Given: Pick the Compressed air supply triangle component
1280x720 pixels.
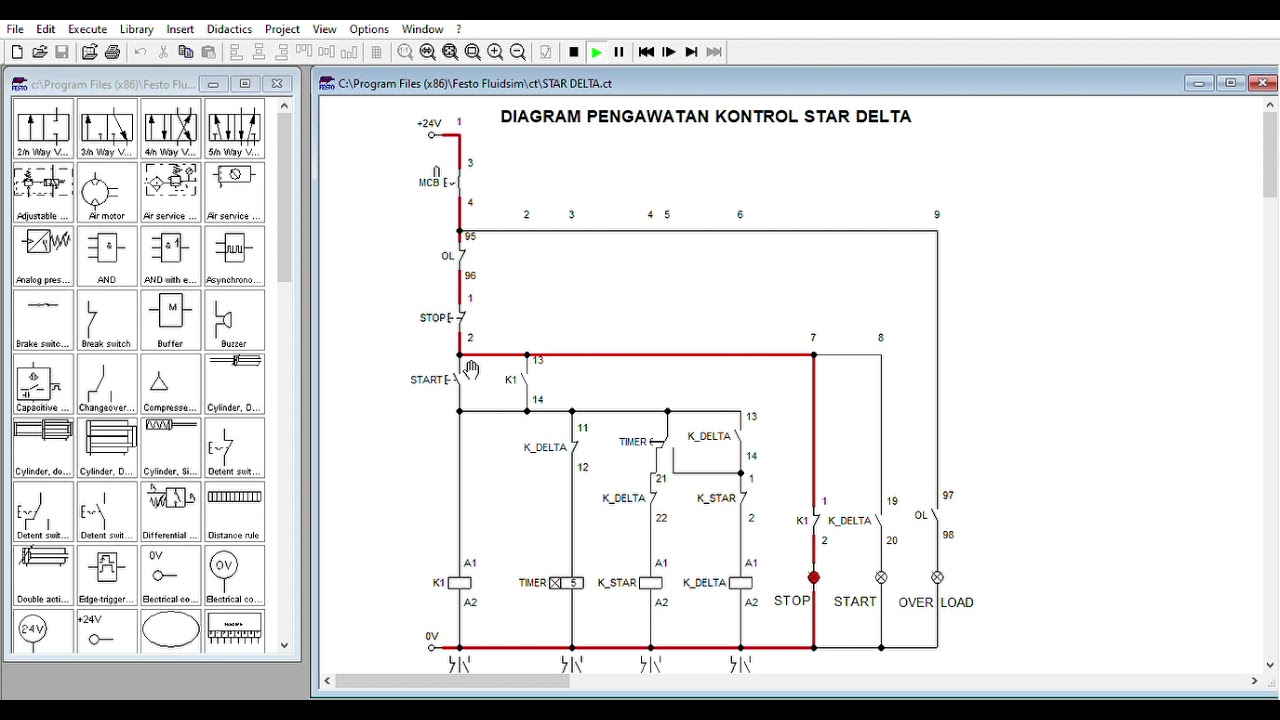Looking at the screenshot, I should click(x=171, y=385).
